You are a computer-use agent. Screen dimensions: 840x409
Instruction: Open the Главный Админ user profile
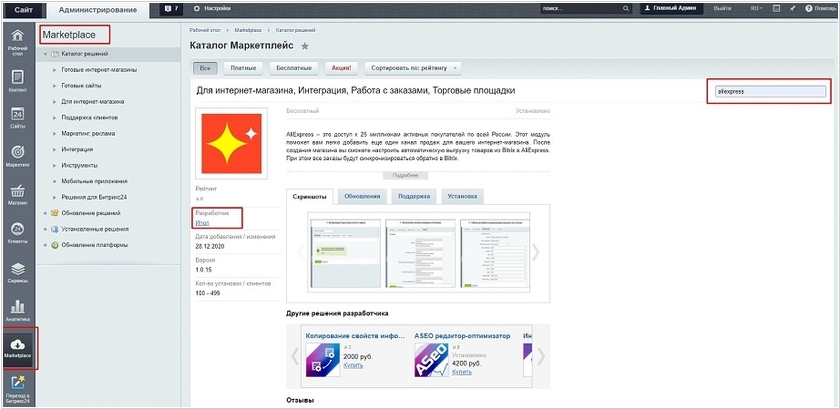pos(671,9)
